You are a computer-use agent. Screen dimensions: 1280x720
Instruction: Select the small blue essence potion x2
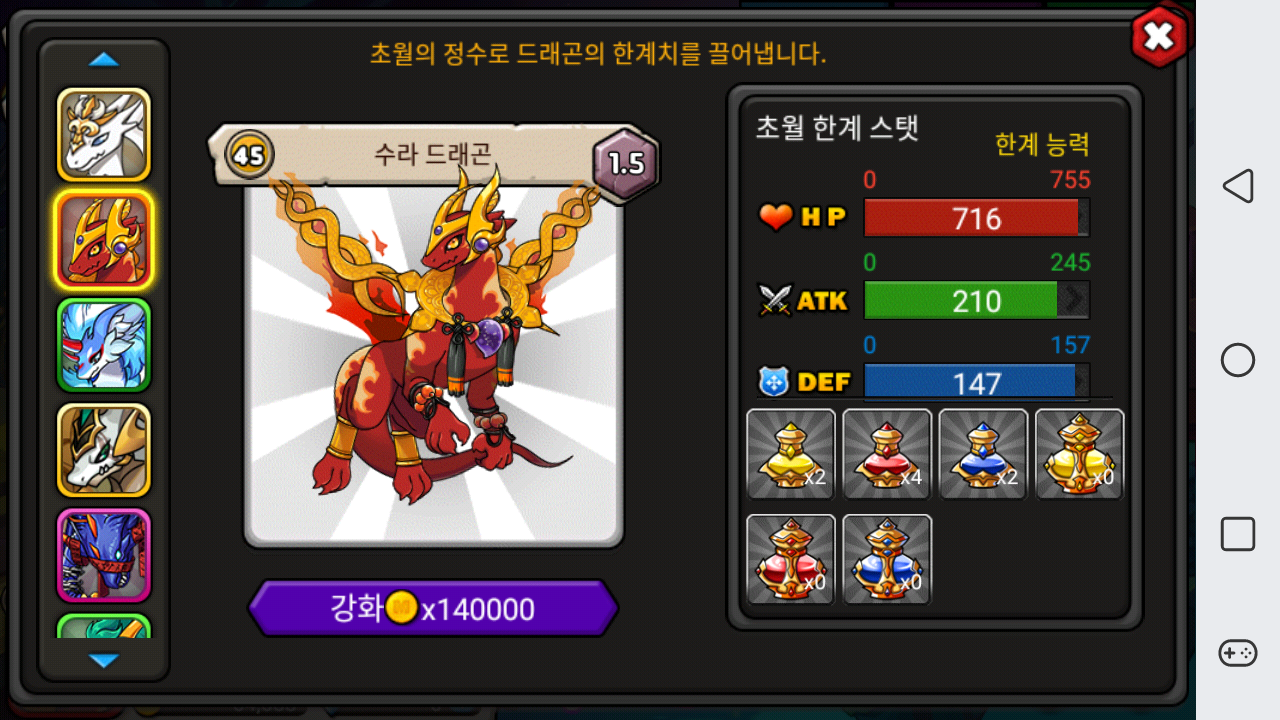tap(983, 454)
